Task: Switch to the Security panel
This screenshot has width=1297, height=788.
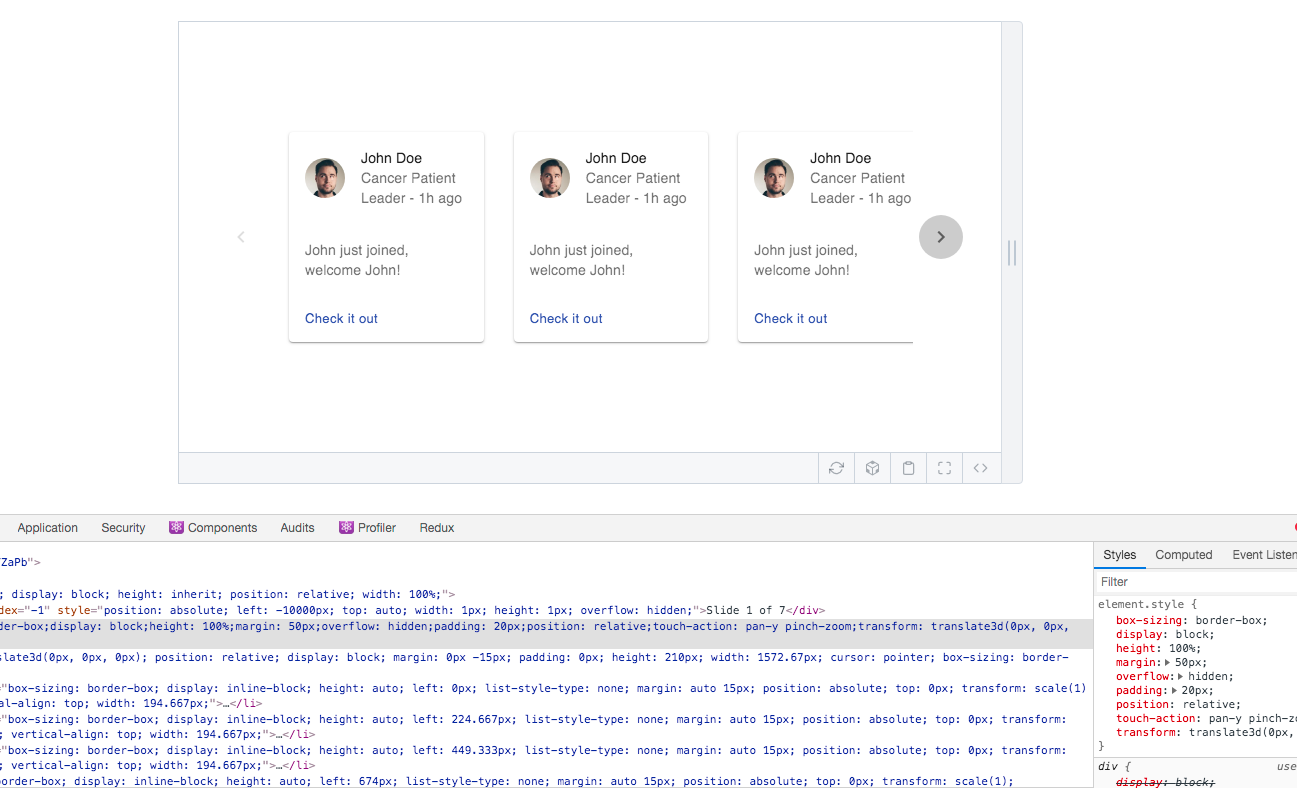Action: 123,527
